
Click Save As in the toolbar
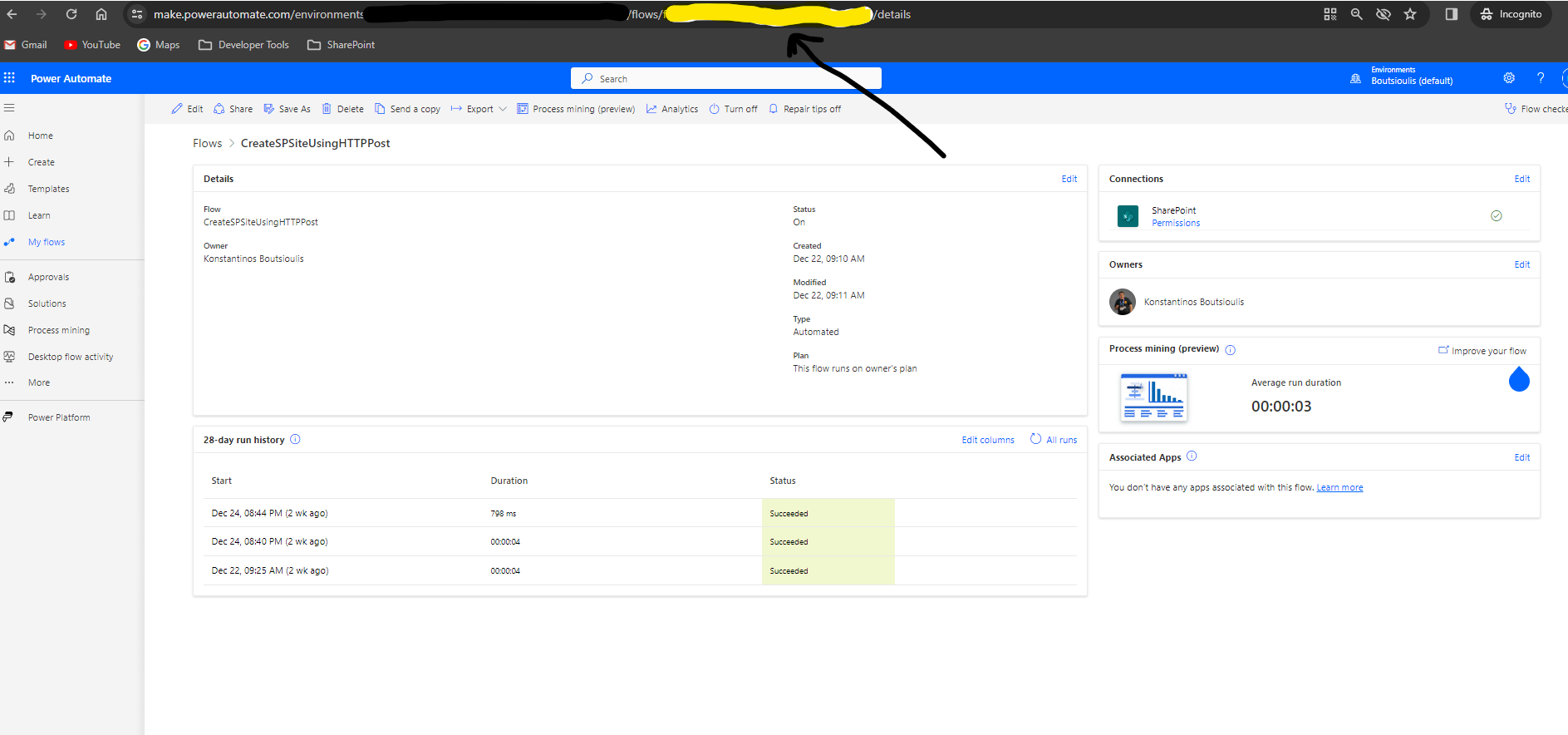(x=287, y=109)
